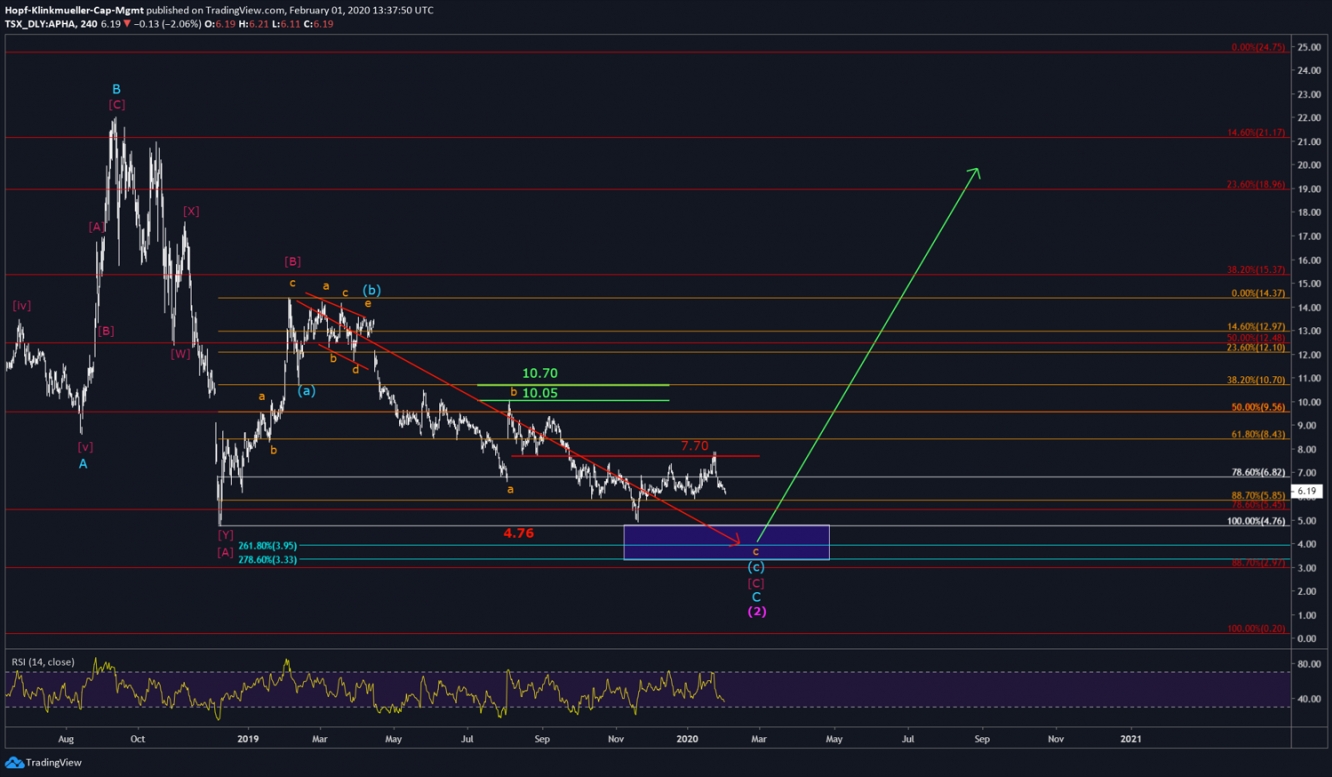Click the 23.60%(18.96) Fibonacci label
This screenshot has width=1332, height=777.
[1256, 184]
